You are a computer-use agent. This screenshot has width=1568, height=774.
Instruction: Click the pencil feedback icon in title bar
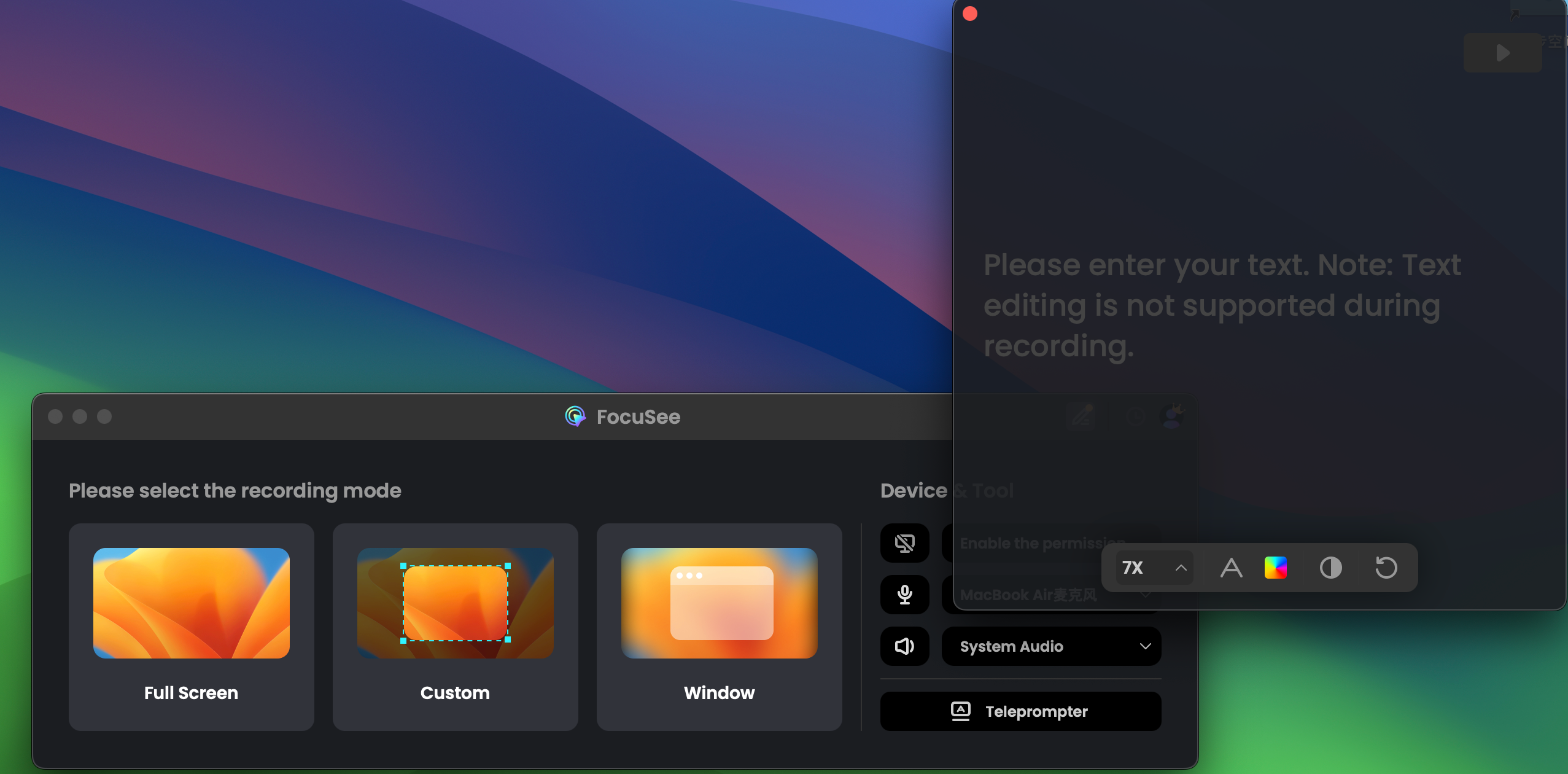point(1082,416)
